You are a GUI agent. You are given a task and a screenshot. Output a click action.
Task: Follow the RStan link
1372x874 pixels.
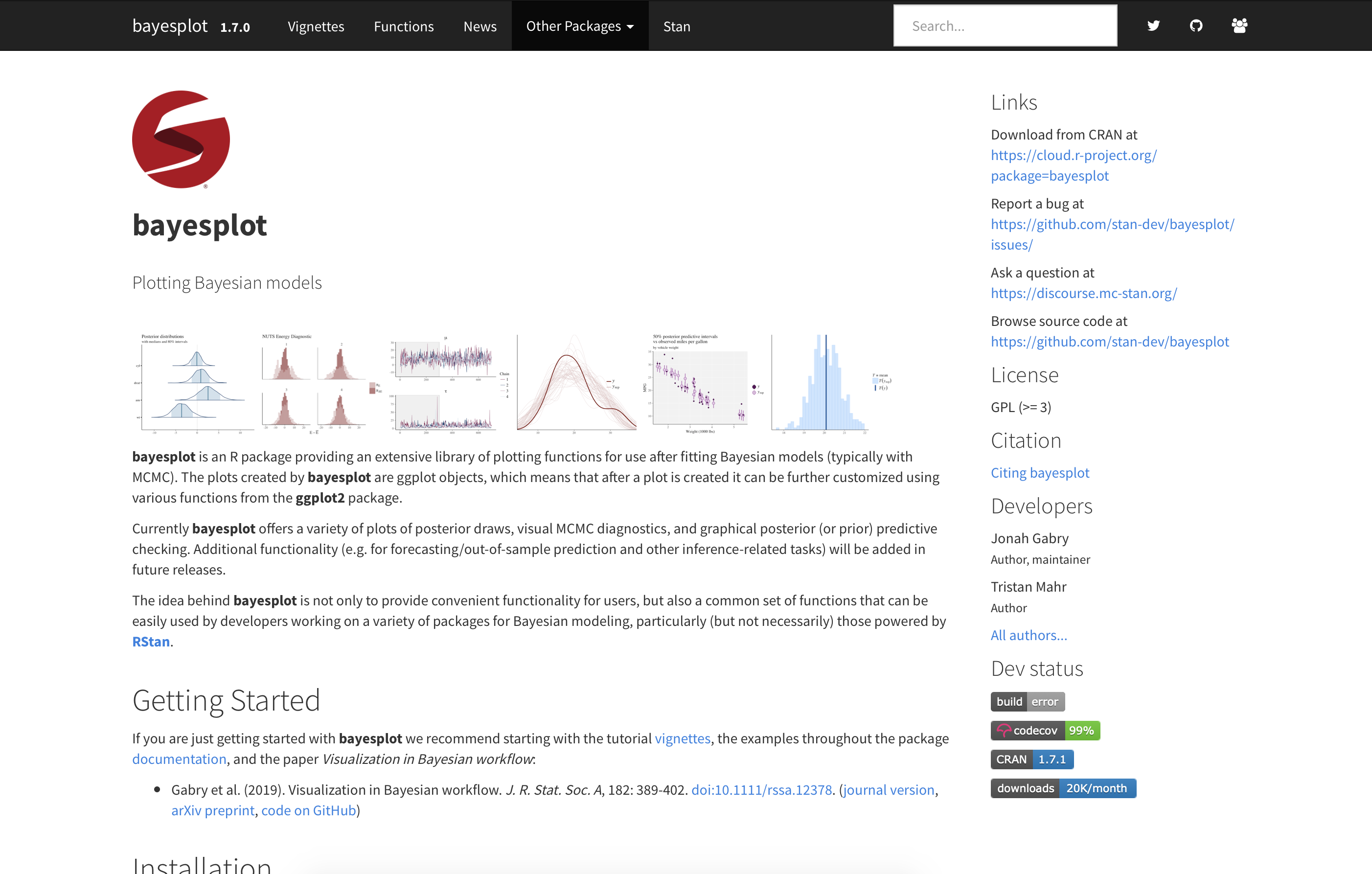point(151,642)
